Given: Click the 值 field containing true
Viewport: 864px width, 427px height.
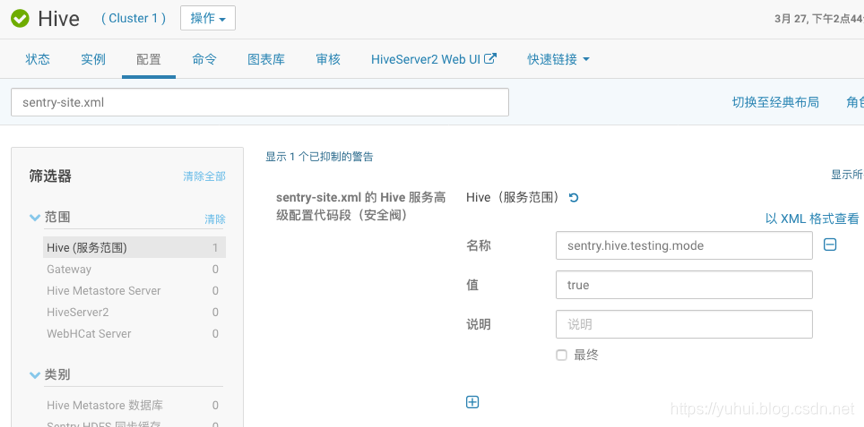Looking at the screenshot, I should [x=684, y=285].
